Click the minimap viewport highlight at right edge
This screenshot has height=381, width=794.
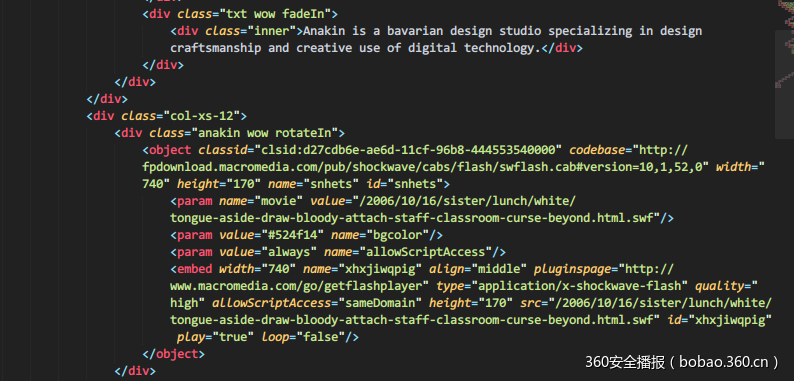(x=784, y=84)
